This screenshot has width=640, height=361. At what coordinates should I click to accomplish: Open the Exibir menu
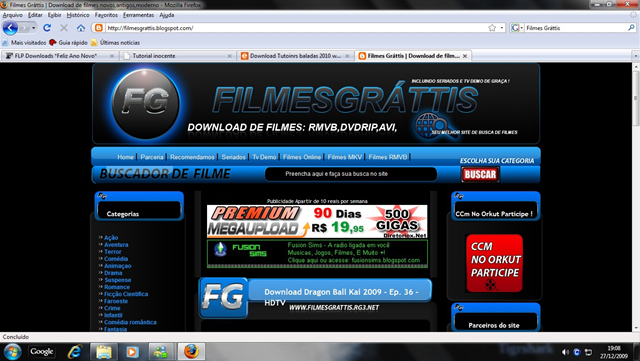click(54, 15)
